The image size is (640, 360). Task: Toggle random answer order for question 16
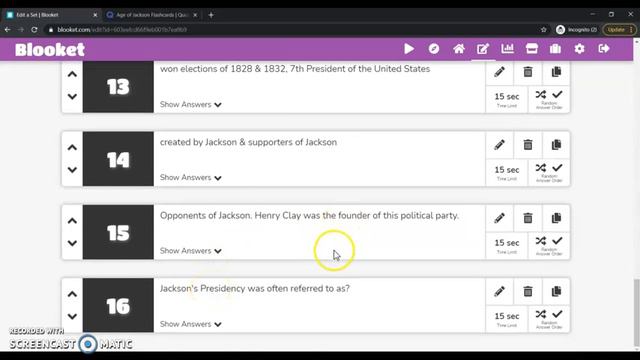[549, 319]
